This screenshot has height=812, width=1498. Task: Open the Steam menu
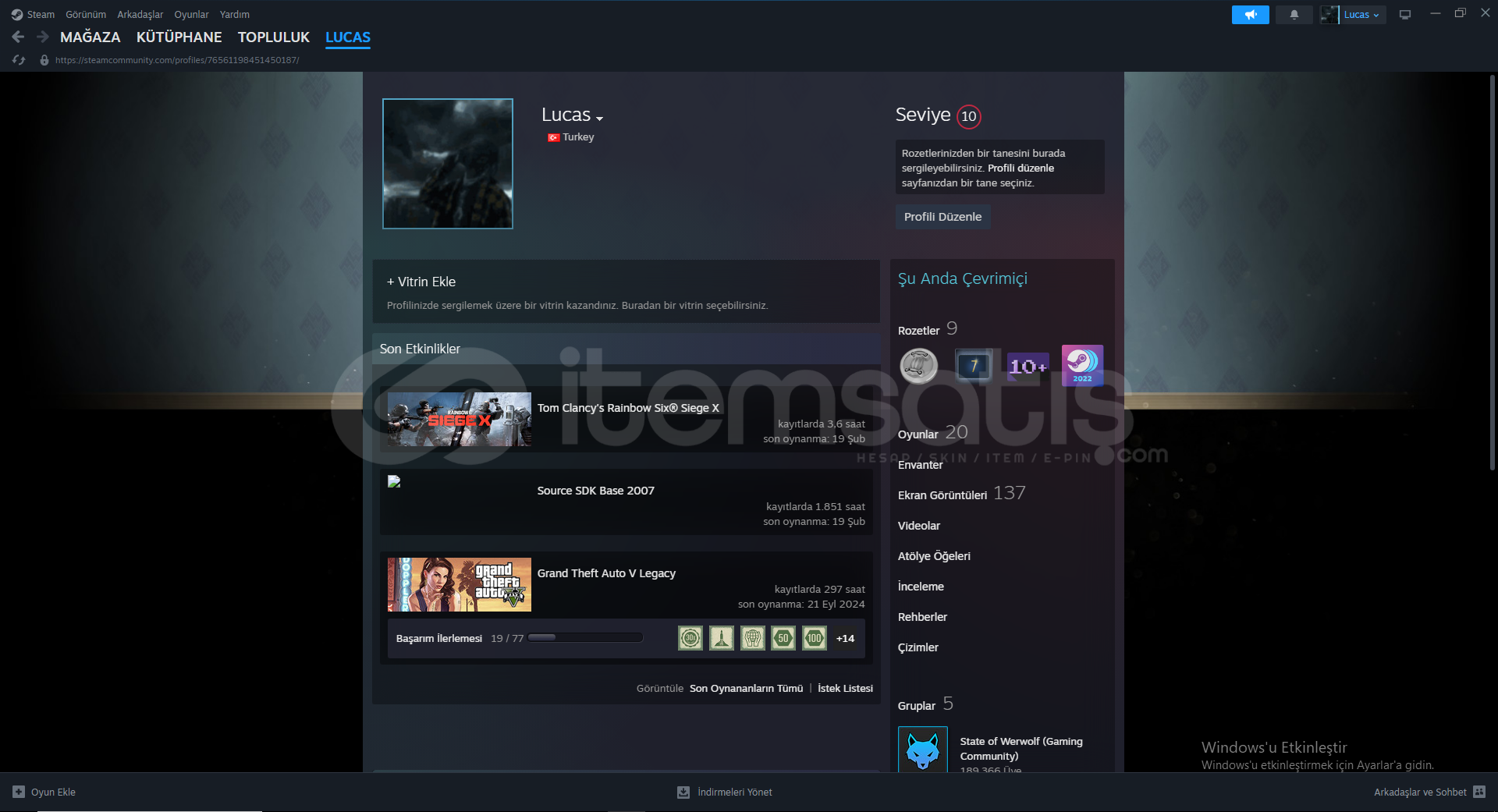click(x=41, y=15)
